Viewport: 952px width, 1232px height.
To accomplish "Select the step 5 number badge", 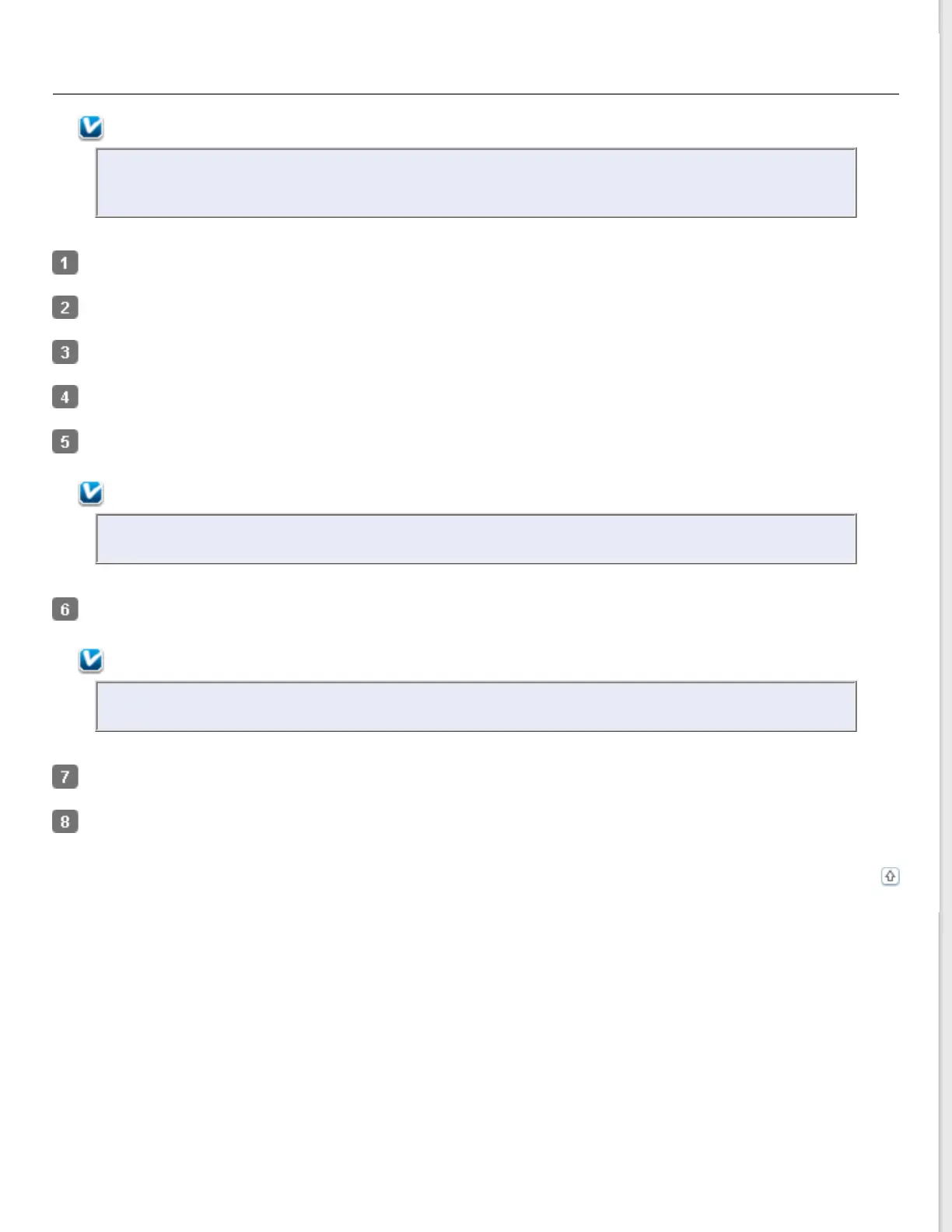I will tap(65, 442).
